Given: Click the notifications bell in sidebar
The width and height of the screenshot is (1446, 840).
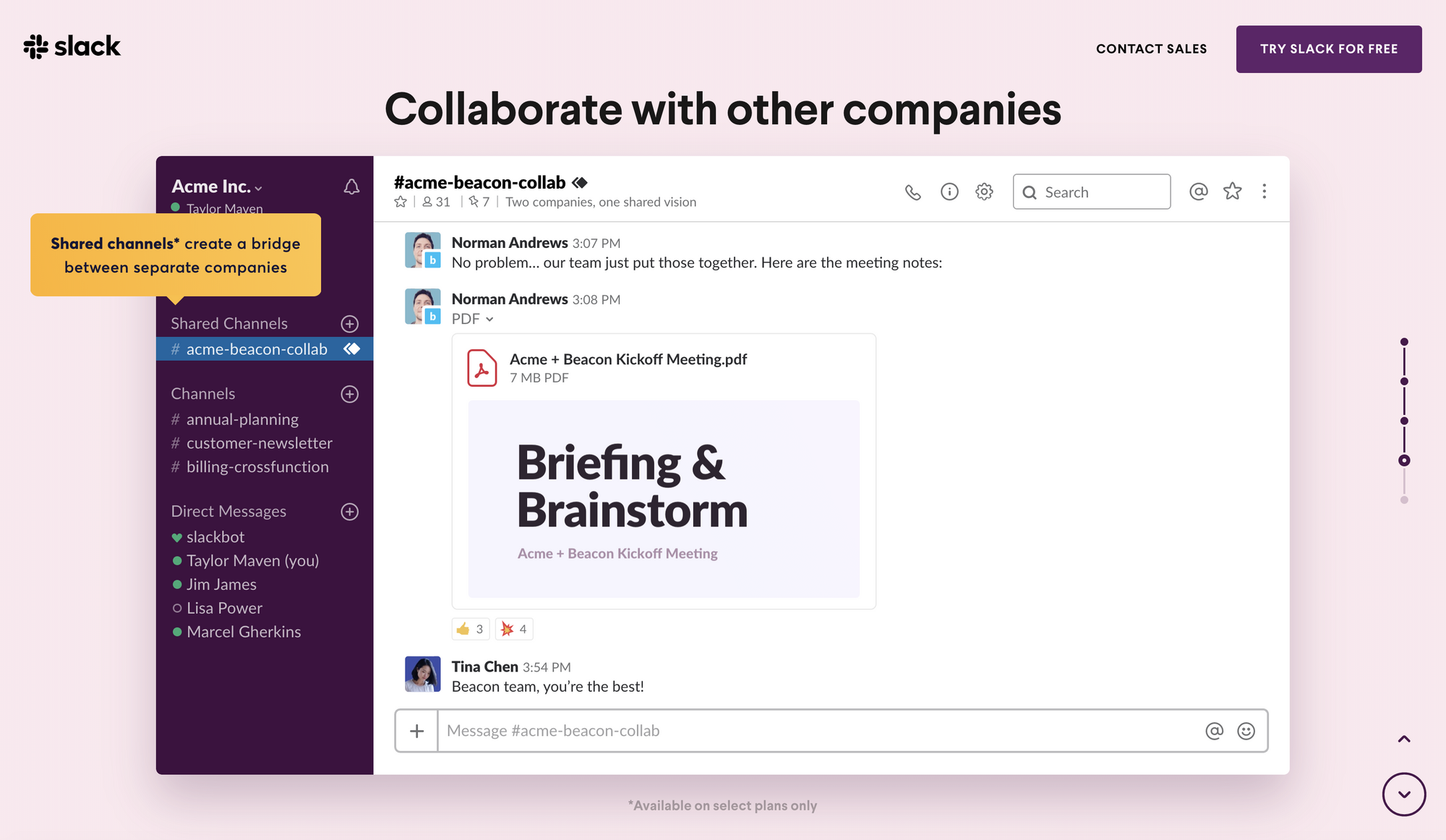Looking at the screenshot, I should (x=351, y=187).
